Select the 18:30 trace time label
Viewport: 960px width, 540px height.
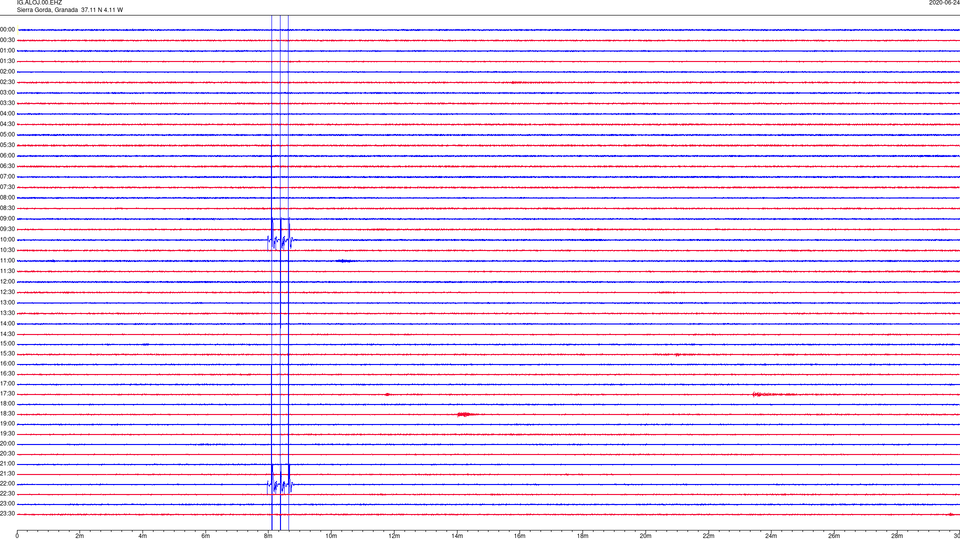[8, 414]
